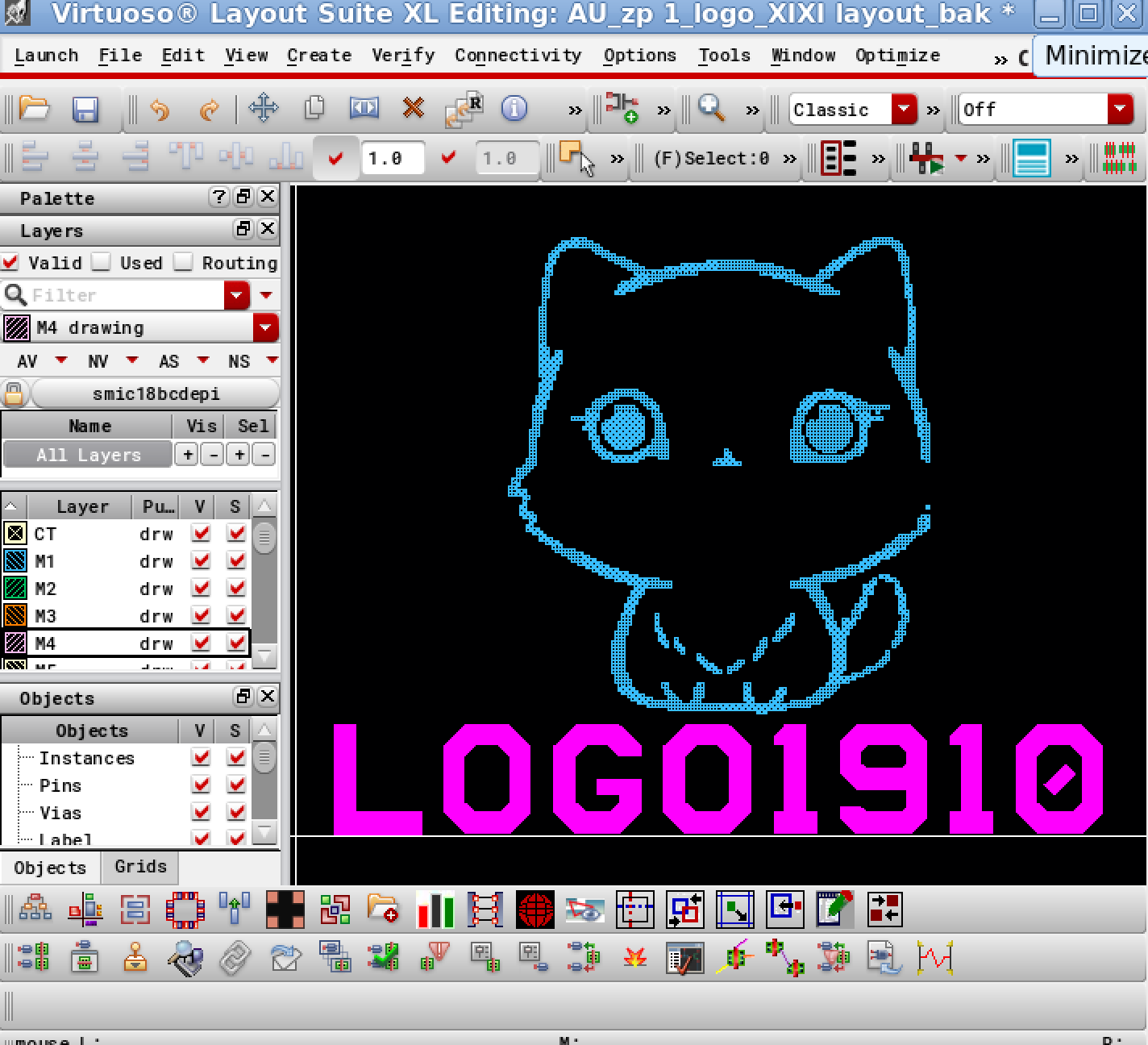Screen dimensions: 1148x1045
Task: Toggle selectability of the M1 layer
Action: tap(236, 560)
